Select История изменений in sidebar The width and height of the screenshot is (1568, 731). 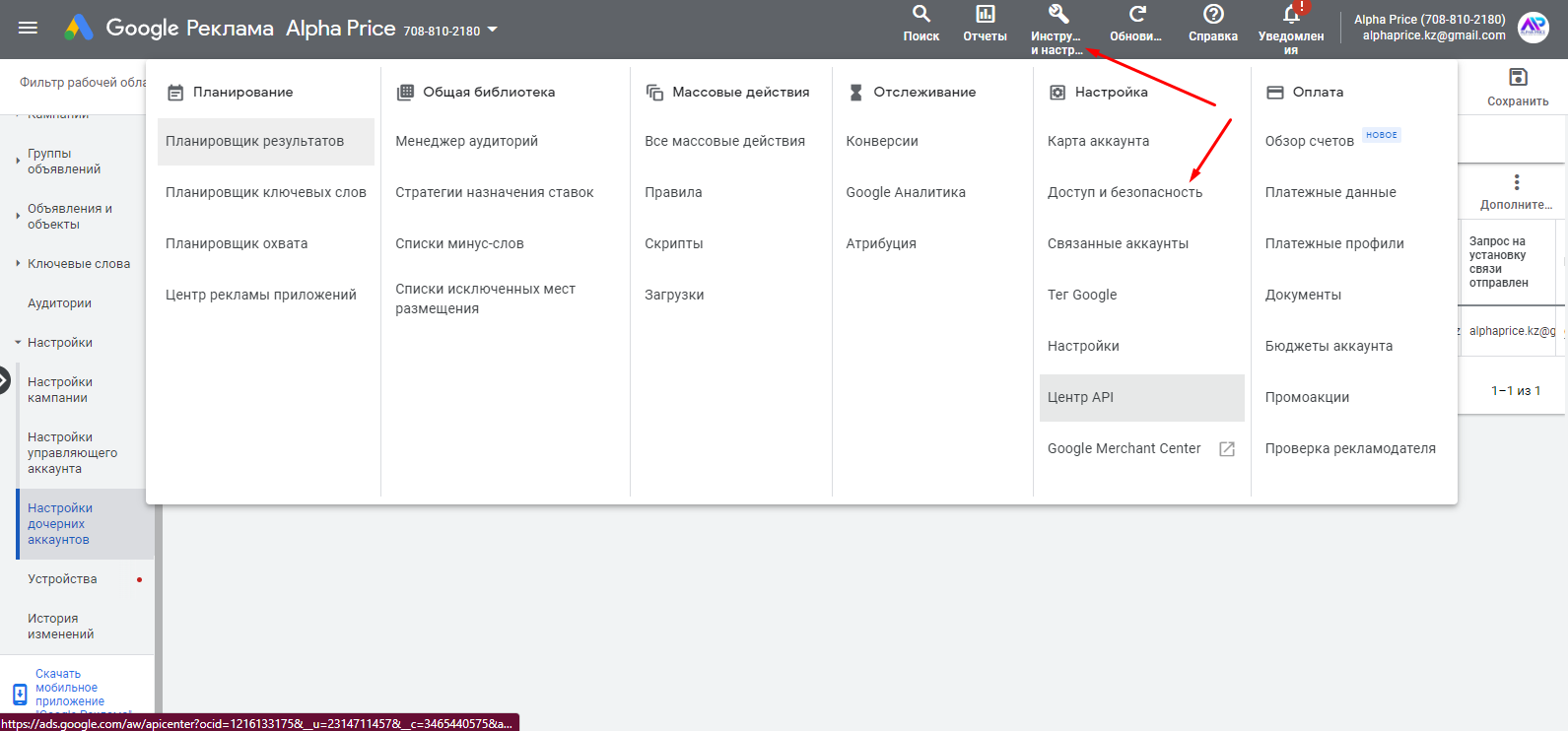pos(60,627)
